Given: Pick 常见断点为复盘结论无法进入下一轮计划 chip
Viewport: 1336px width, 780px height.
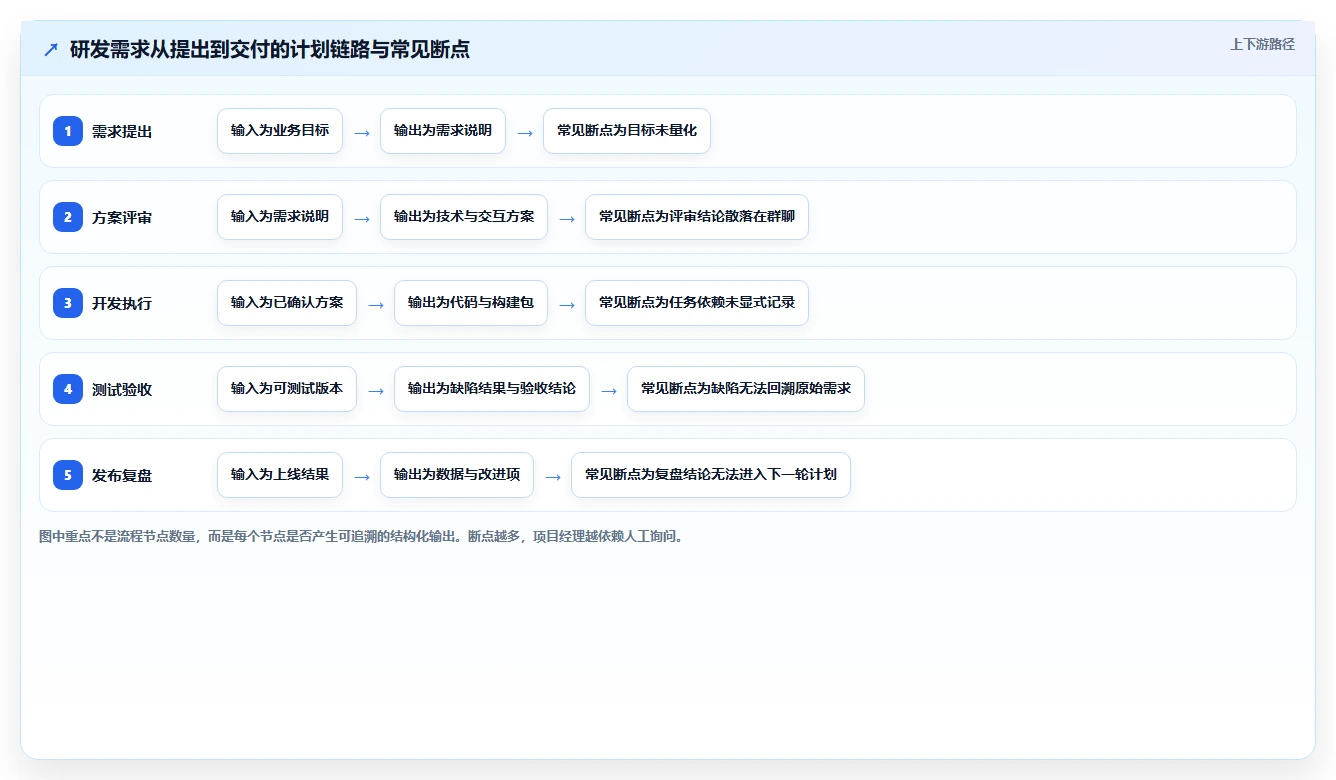Looking at the screenshot, I should (711, 475).
